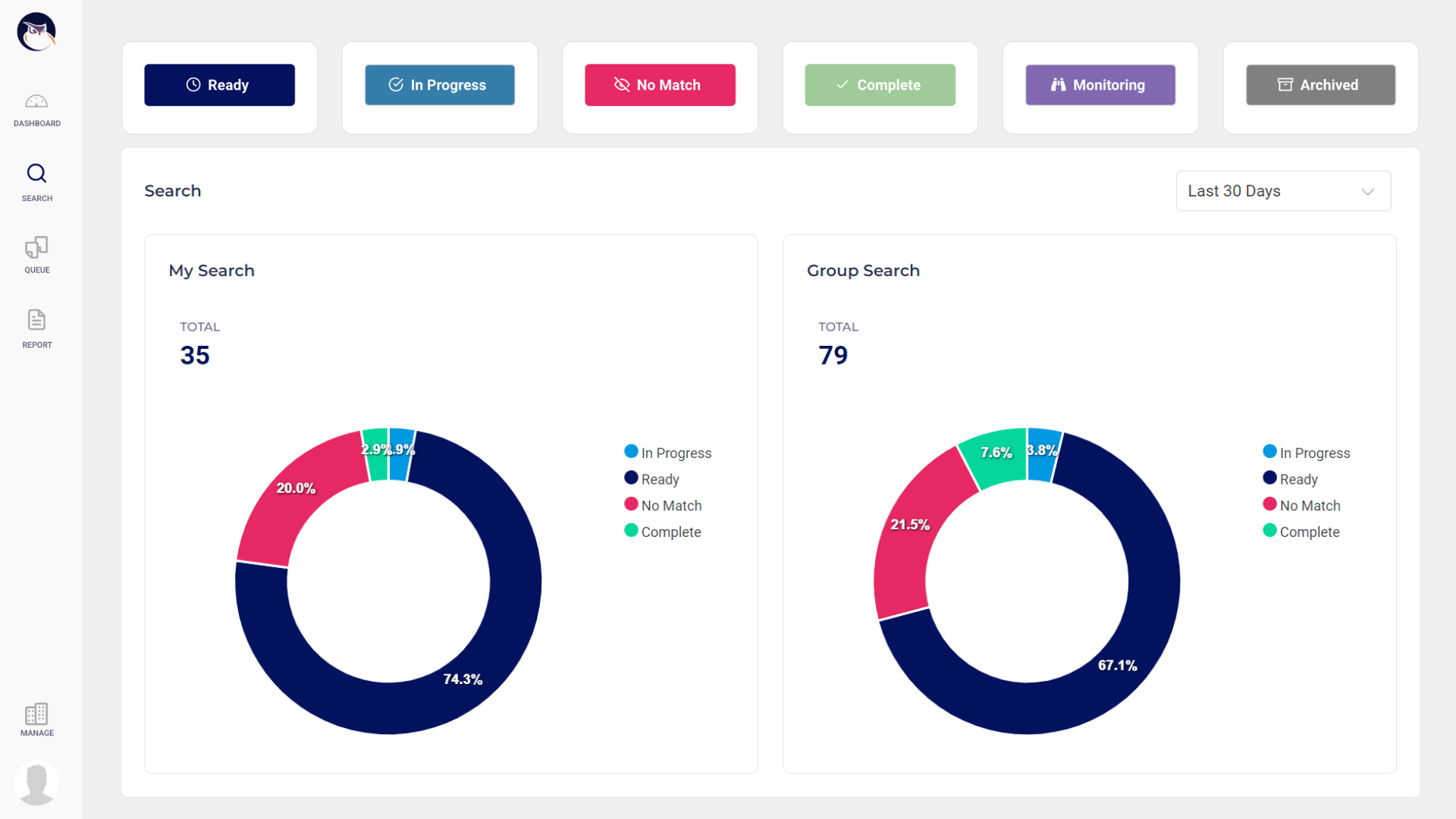Toggle No Match legend in Group Search

[1301, 506]
